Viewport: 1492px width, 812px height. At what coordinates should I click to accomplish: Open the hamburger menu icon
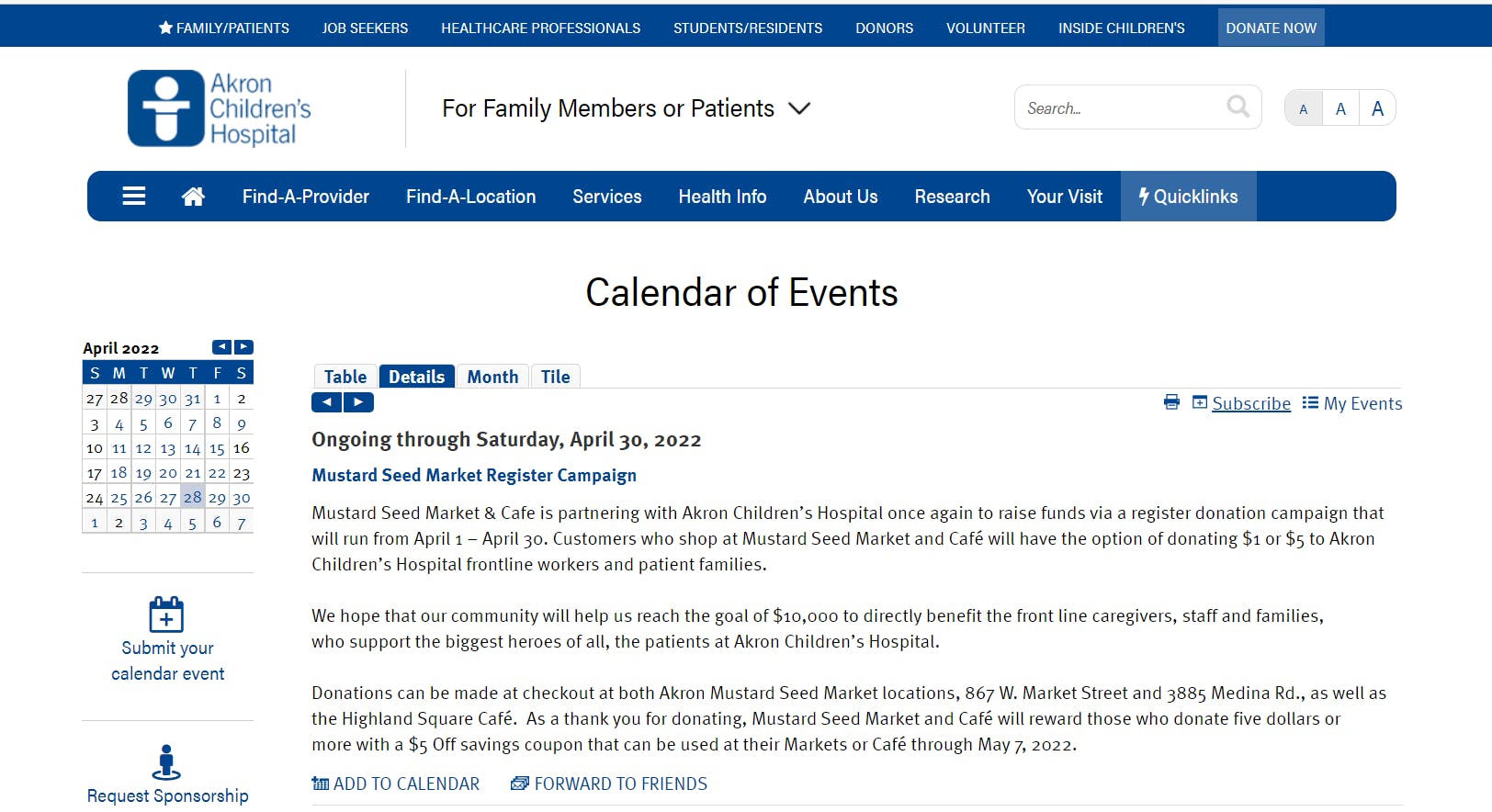pyautogui.click(x=134, y=197)
